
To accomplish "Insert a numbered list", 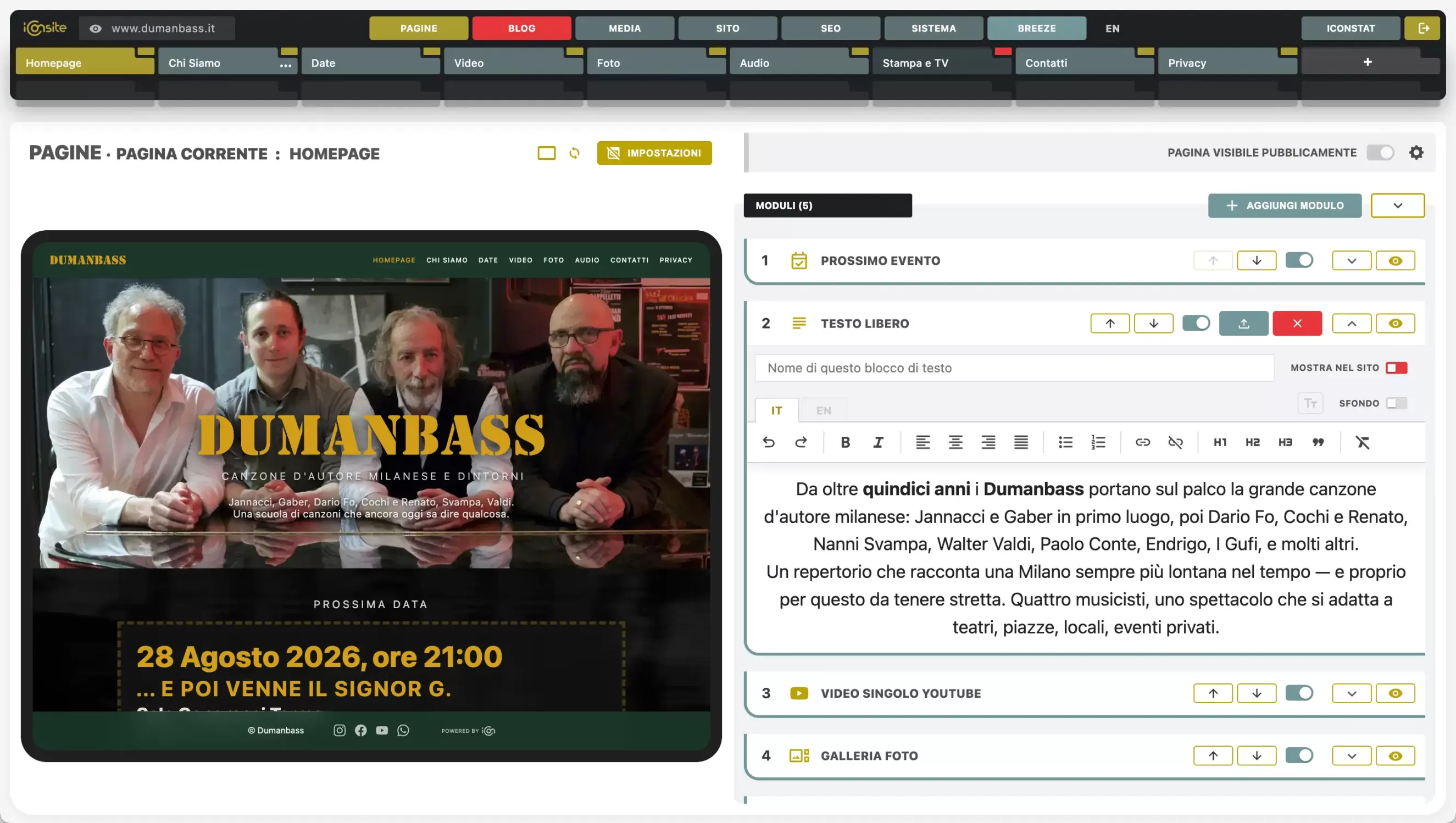I will point(1098,442).
